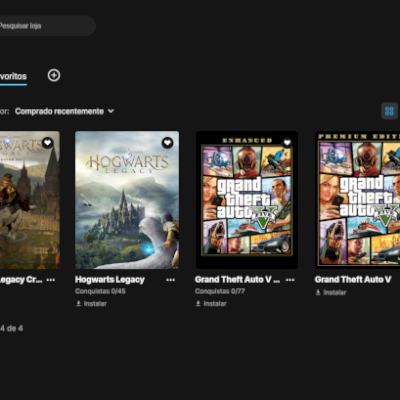
Task: Click Conquistas 0/77 text
Action: [x=220, y=291]
